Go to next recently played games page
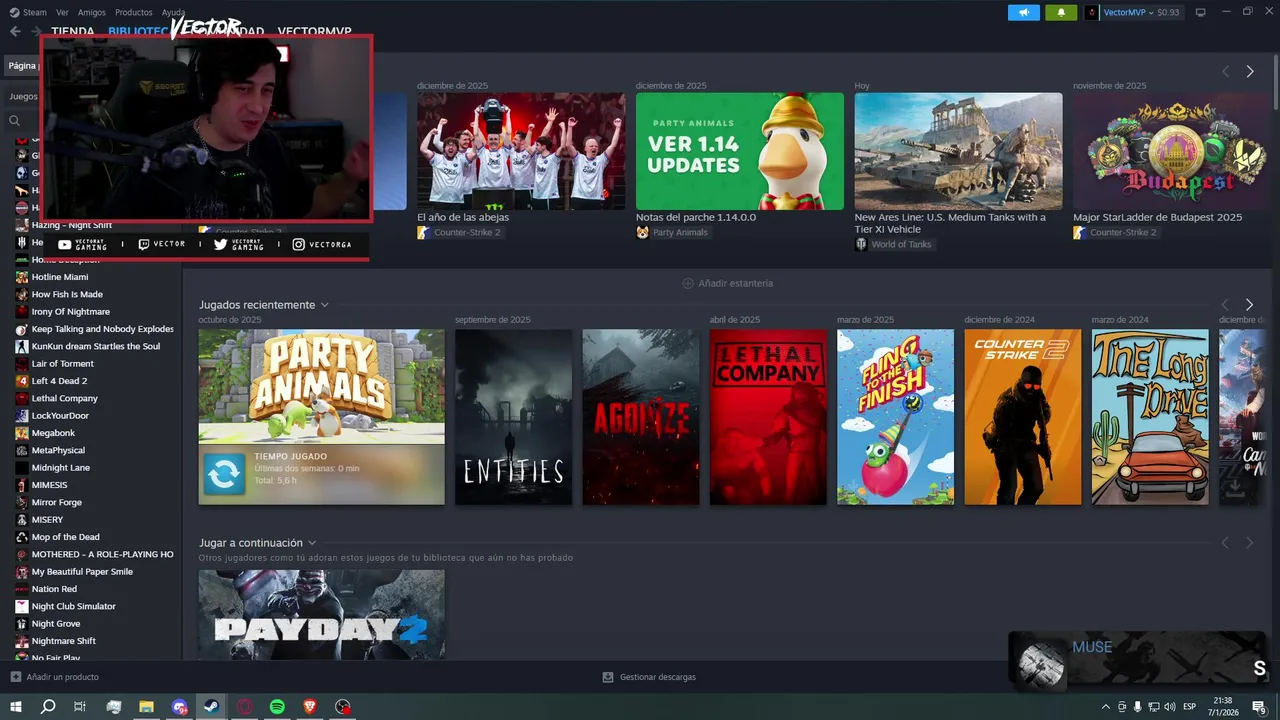 (x=1249, y=304)
